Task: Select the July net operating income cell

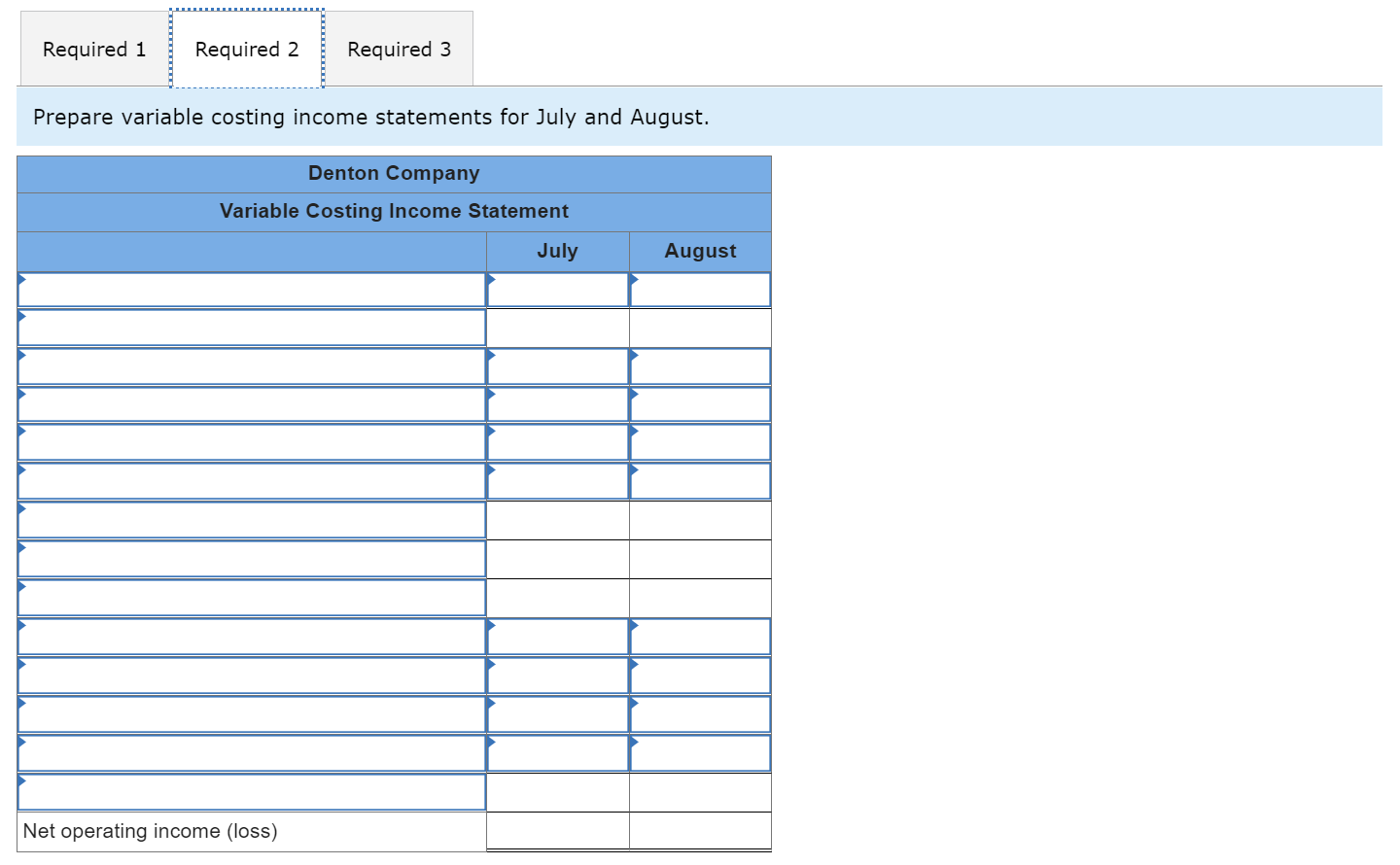Action: (558, 831)
